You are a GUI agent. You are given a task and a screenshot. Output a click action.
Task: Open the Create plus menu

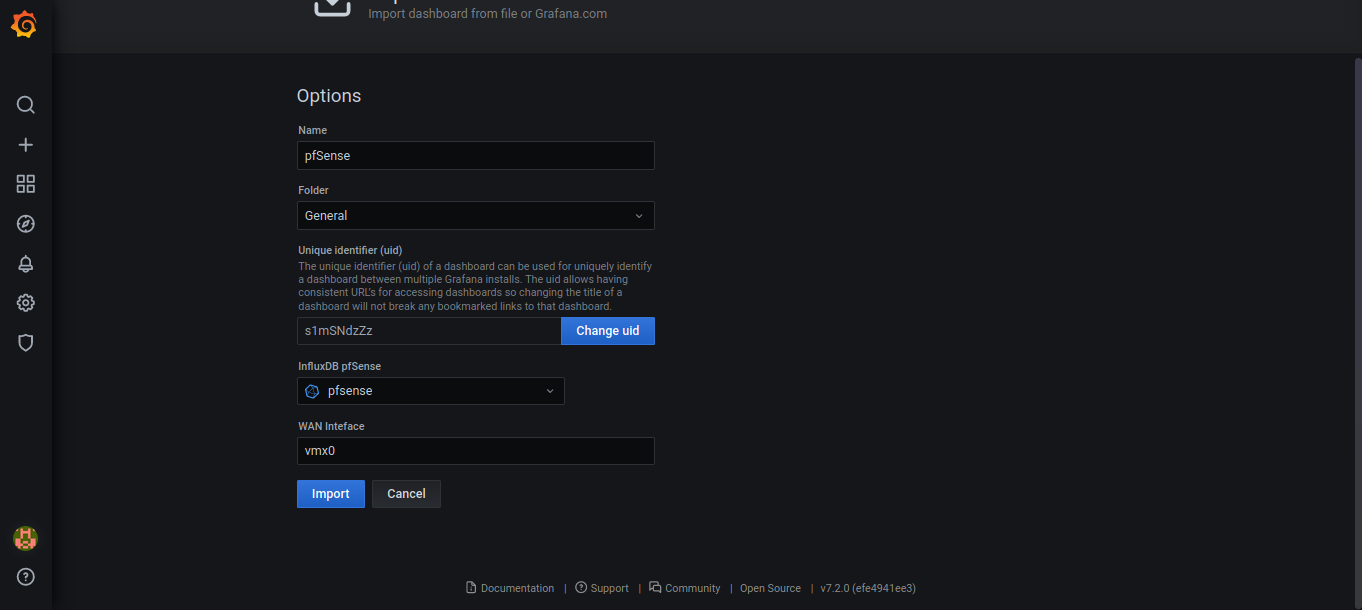[x=26, y=145]
